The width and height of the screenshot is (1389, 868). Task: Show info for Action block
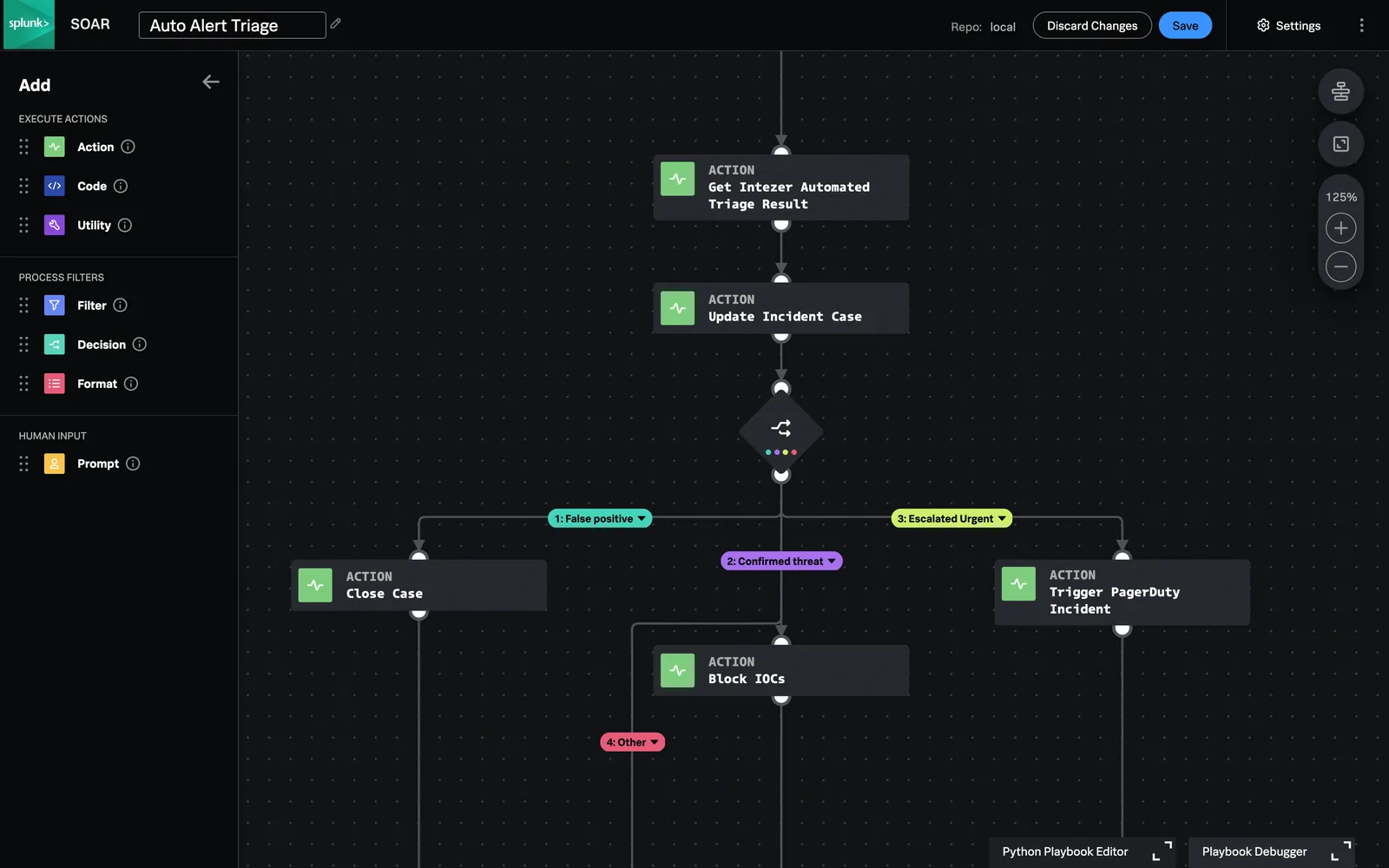tap(128, 147)
